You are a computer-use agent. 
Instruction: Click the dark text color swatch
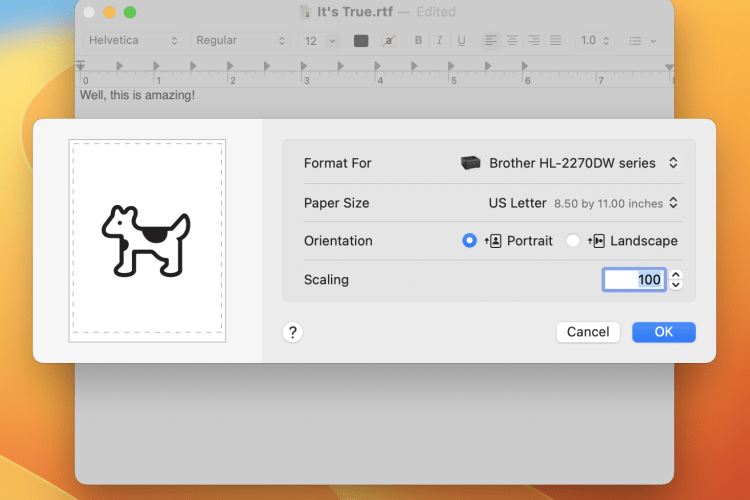click(361, 41)
